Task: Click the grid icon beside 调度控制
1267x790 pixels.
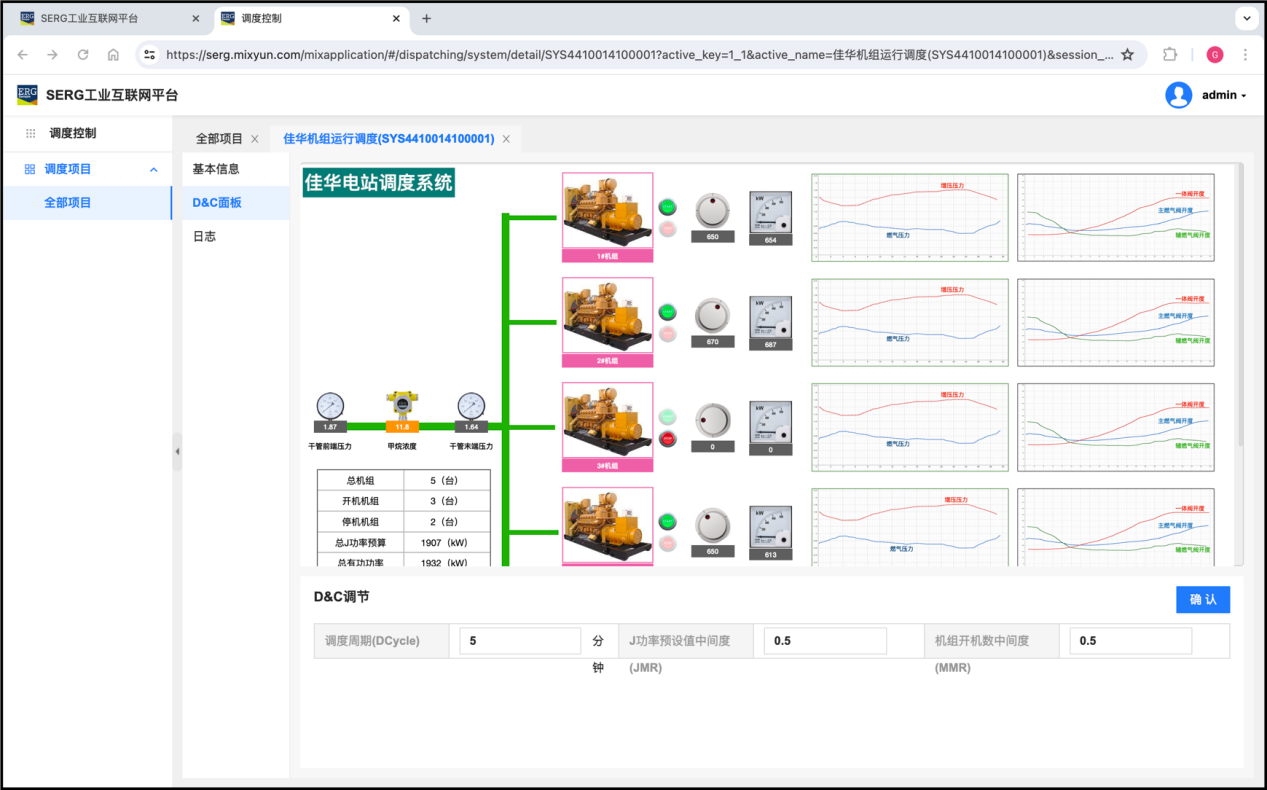Action: (x=31, y=133)
